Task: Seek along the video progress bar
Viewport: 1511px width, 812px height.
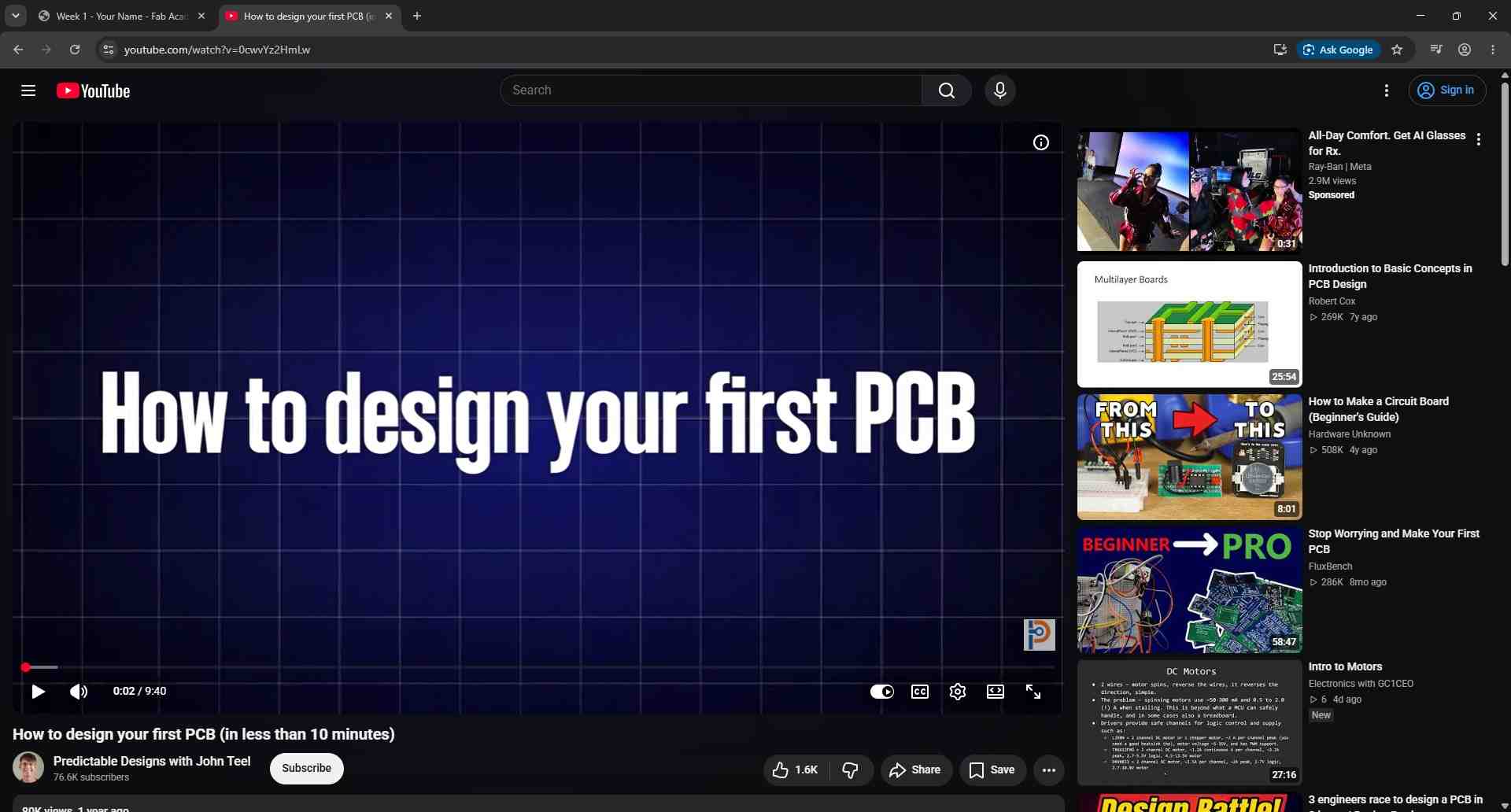Action: 538,667
